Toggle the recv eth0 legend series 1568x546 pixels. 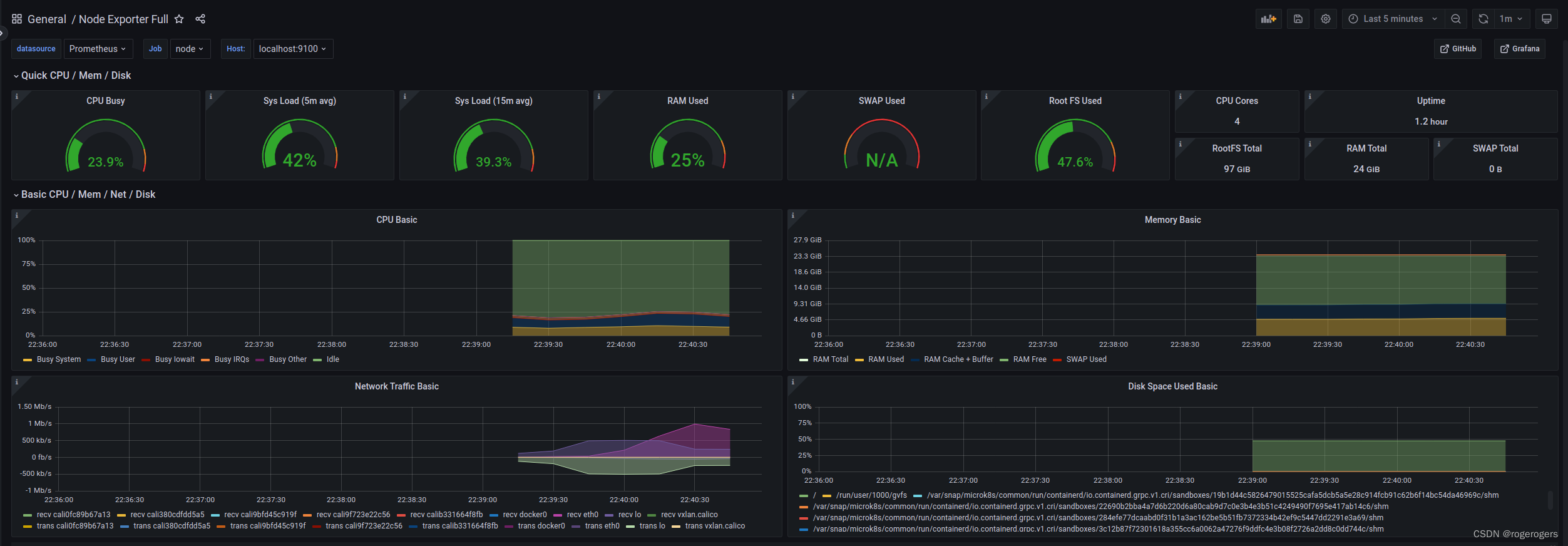pos(582,515)
